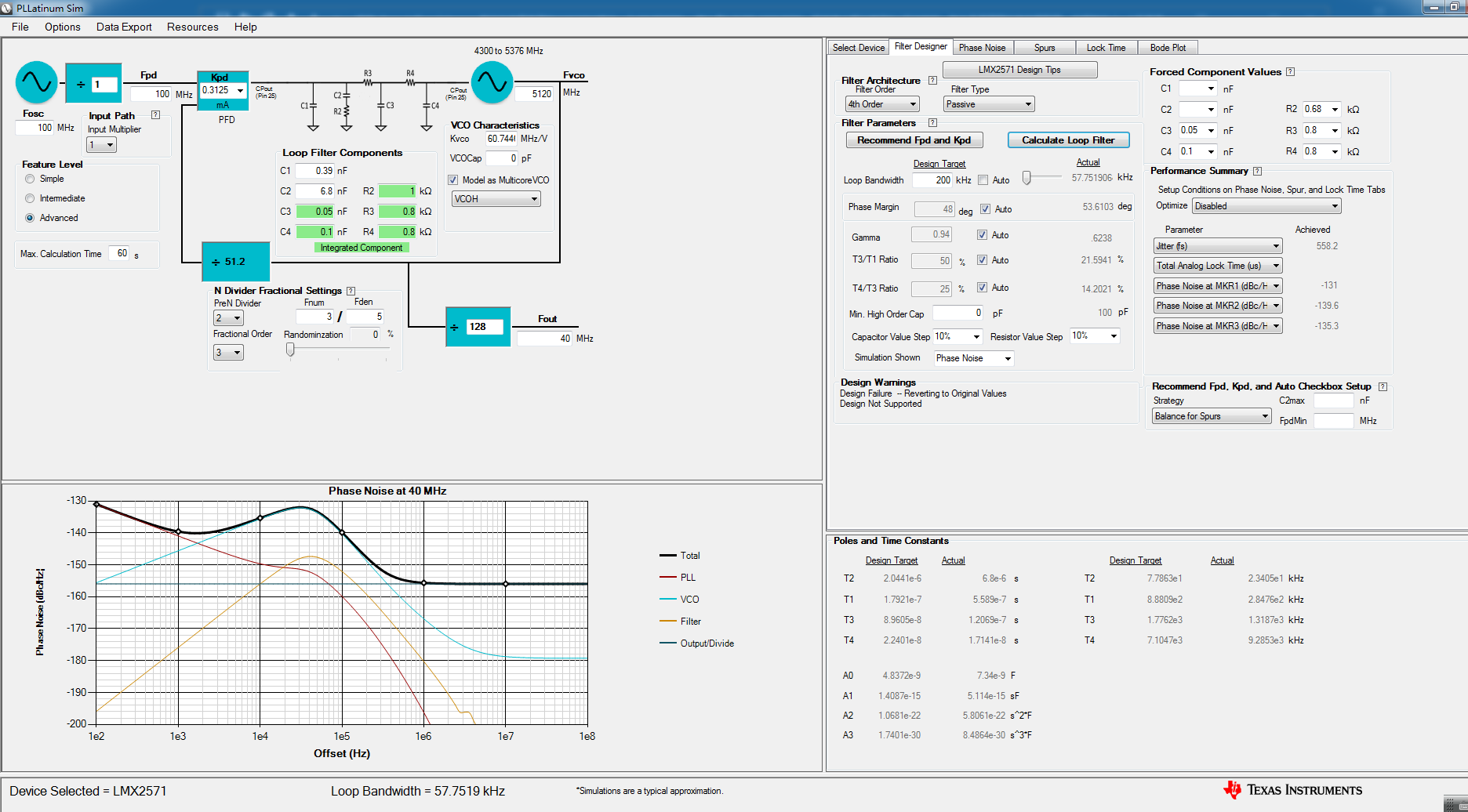Click the Fosc reference oscillator sine icon
The width and height of the screenshot is (1468, 812).
[x=37, y=82]
